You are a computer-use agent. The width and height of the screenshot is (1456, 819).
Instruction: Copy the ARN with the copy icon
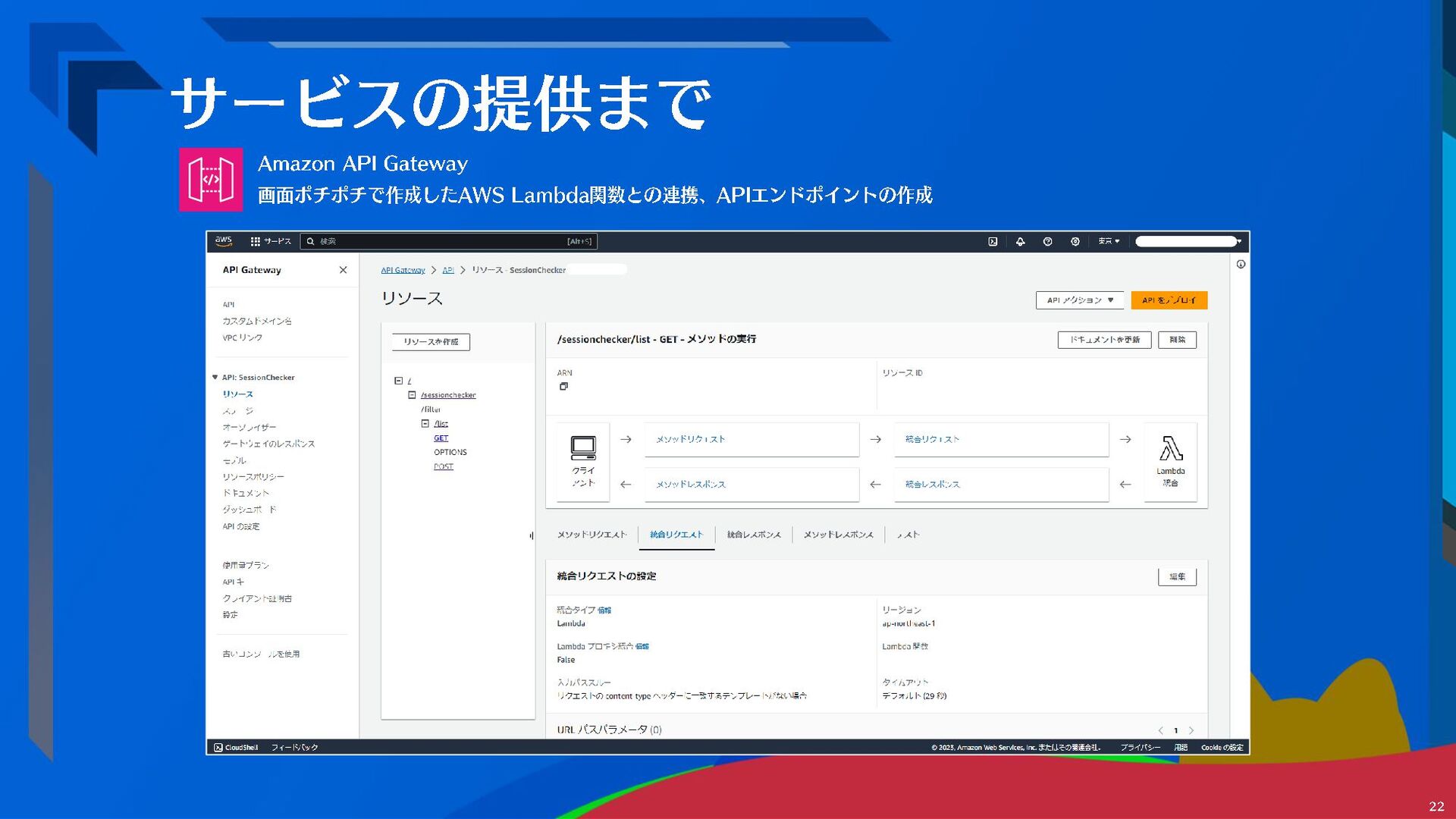[x=563, y=386]
